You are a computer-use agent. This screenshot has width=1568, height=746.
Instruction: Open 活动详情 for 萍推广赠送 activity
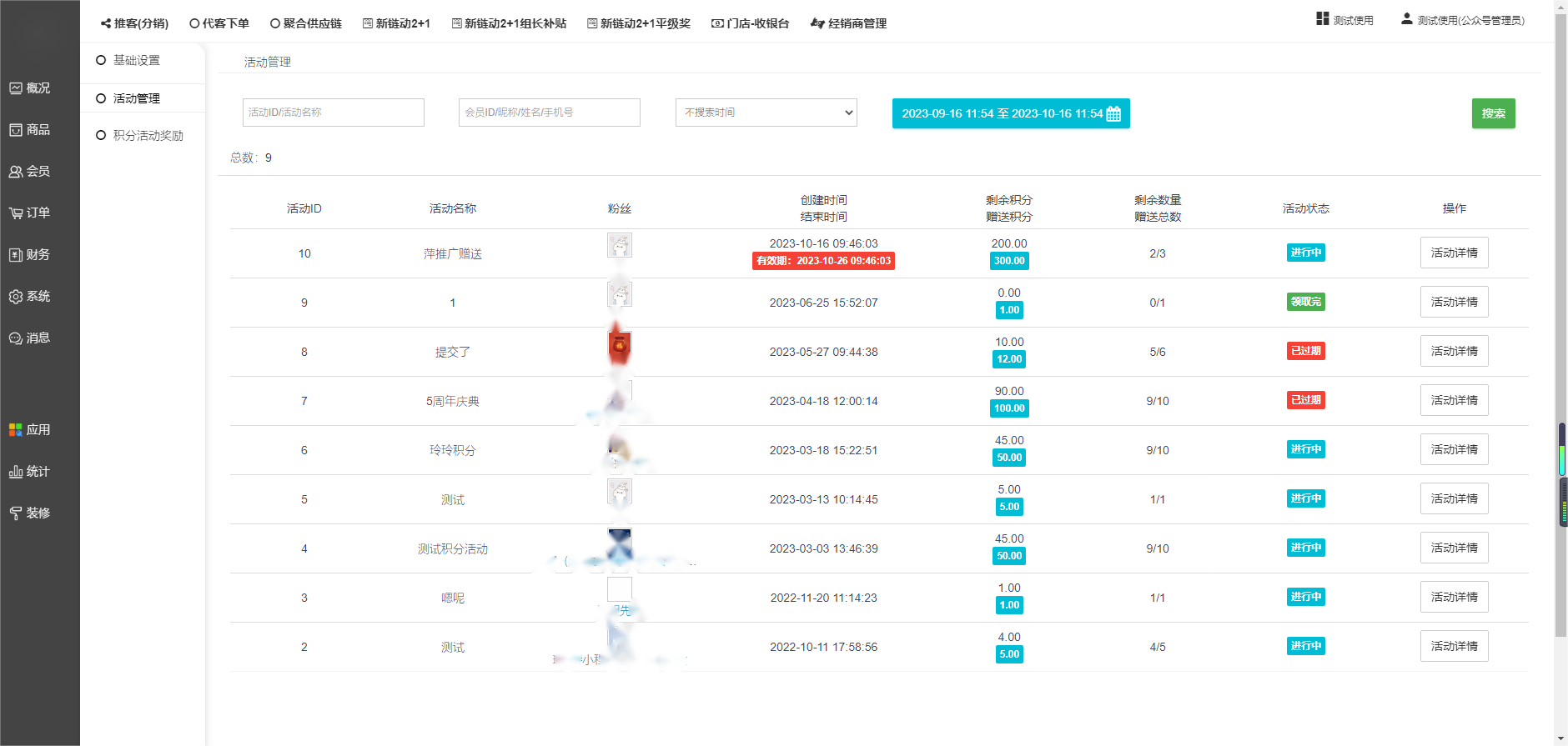click(1454, 253)
